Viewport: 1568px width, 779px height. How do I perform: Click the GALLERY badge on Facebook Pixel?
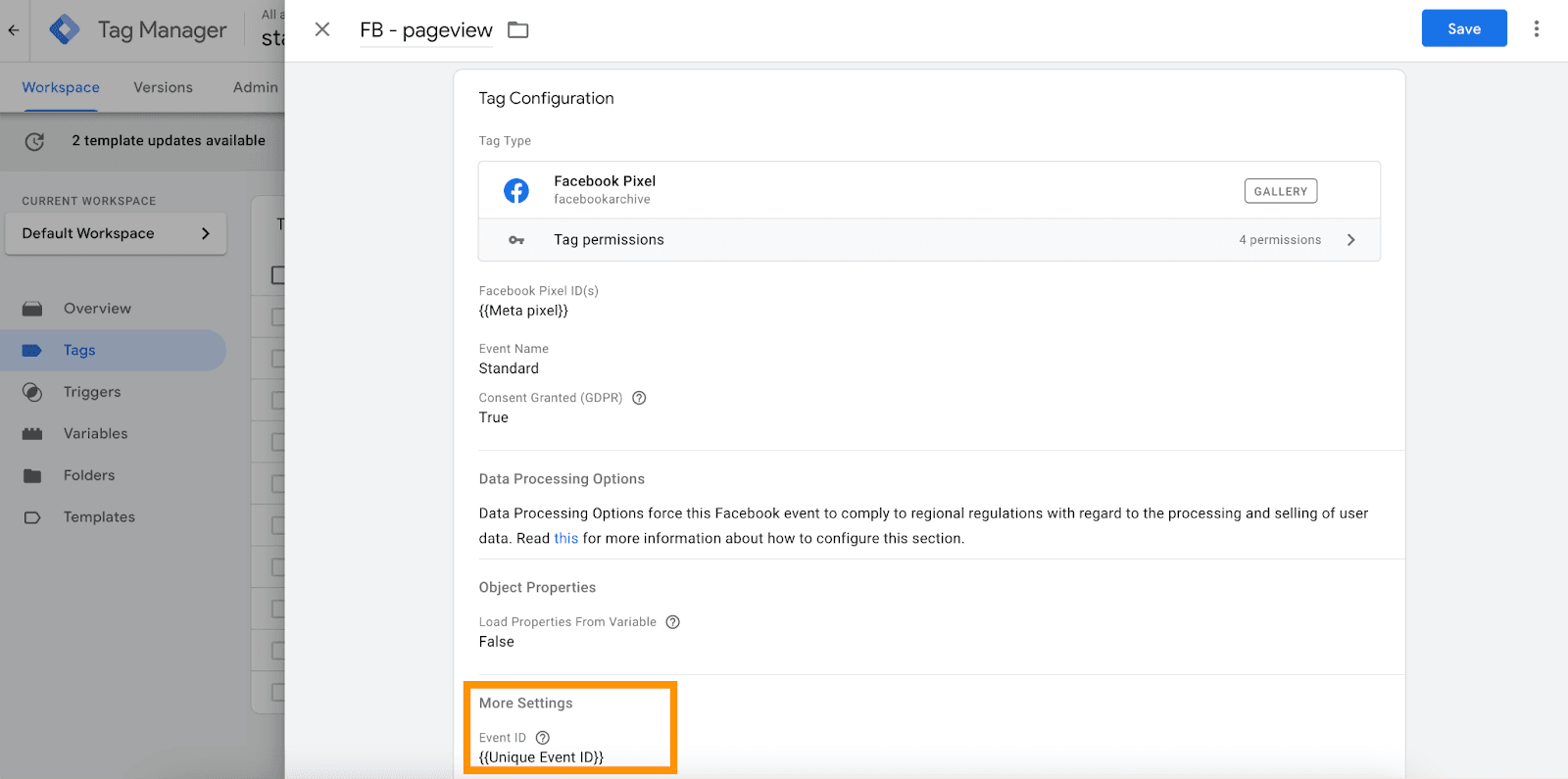tap(1281, 191)
